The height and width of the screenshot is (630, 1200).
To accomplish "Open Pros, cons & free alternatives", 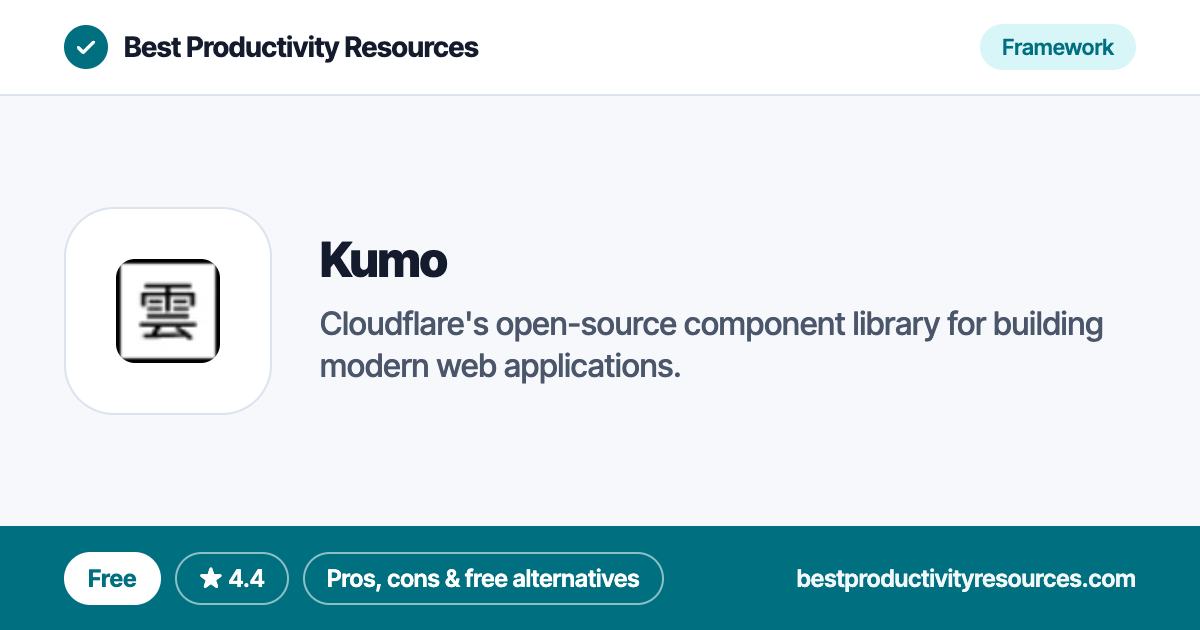I will [483, 578].
